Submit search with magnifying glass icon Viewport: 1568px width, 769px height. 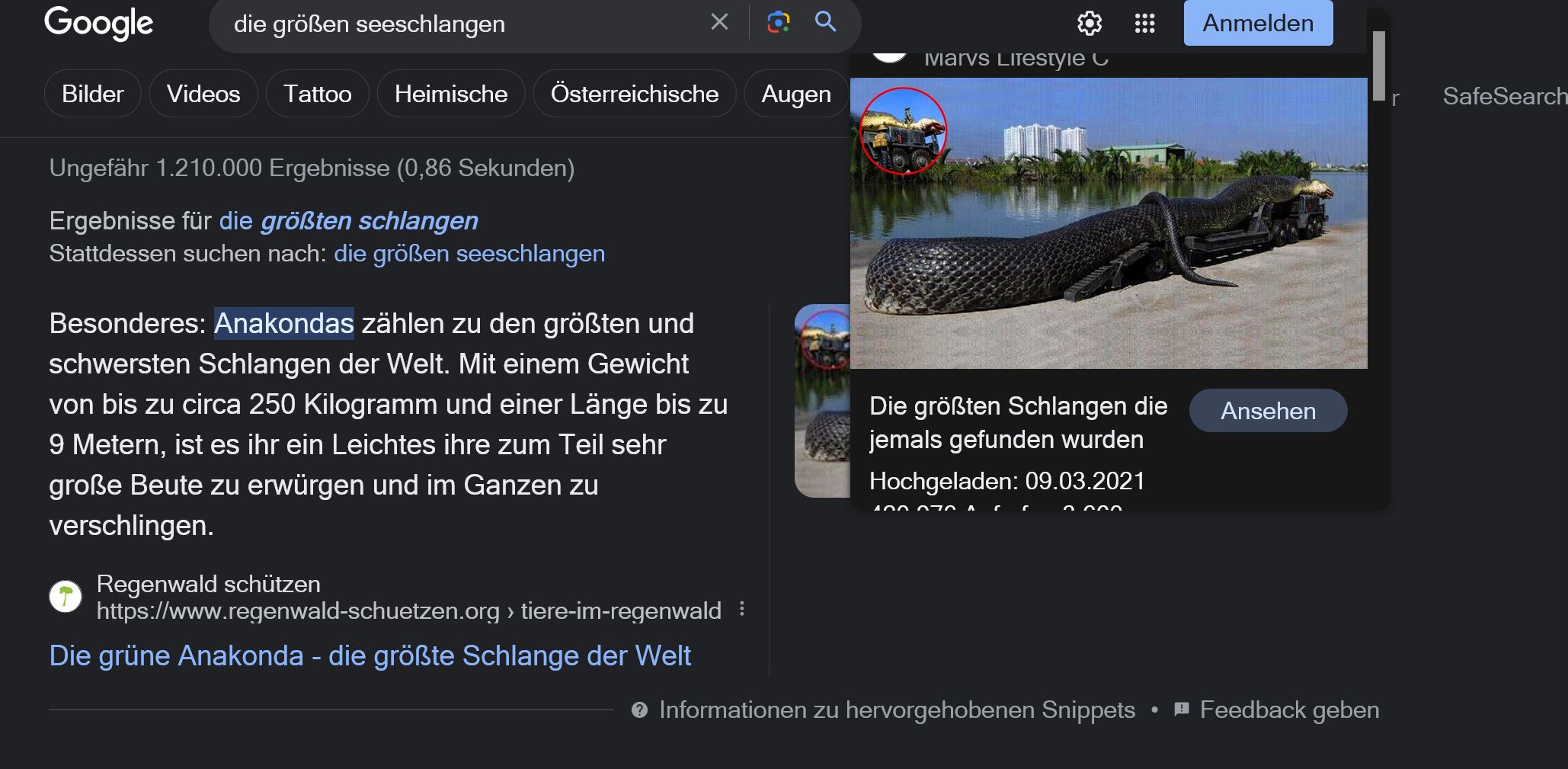(x=825, y=21)
